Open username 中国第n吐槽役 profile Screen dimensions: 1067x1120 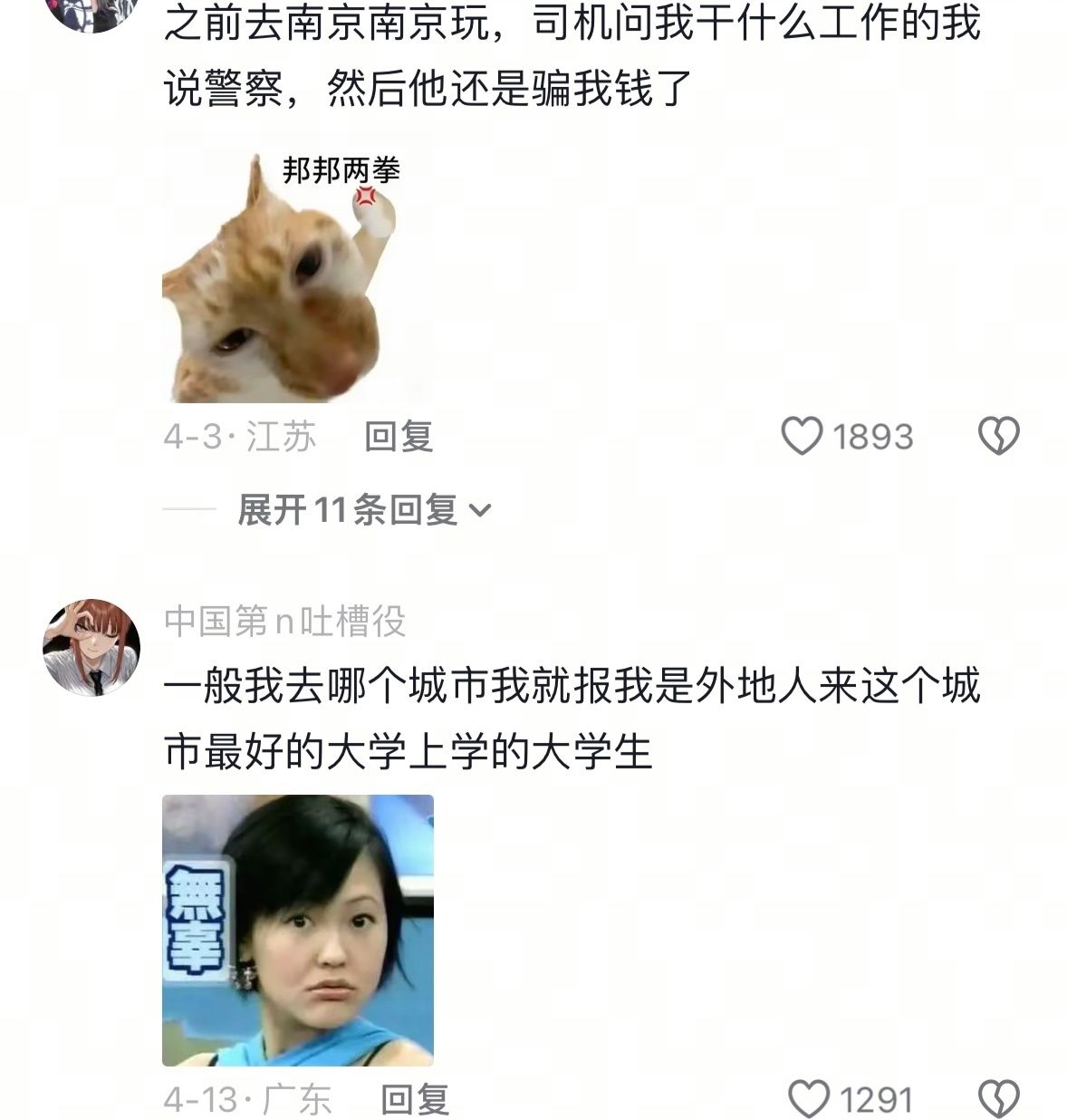pyautogui.click(x=284, y=622)
